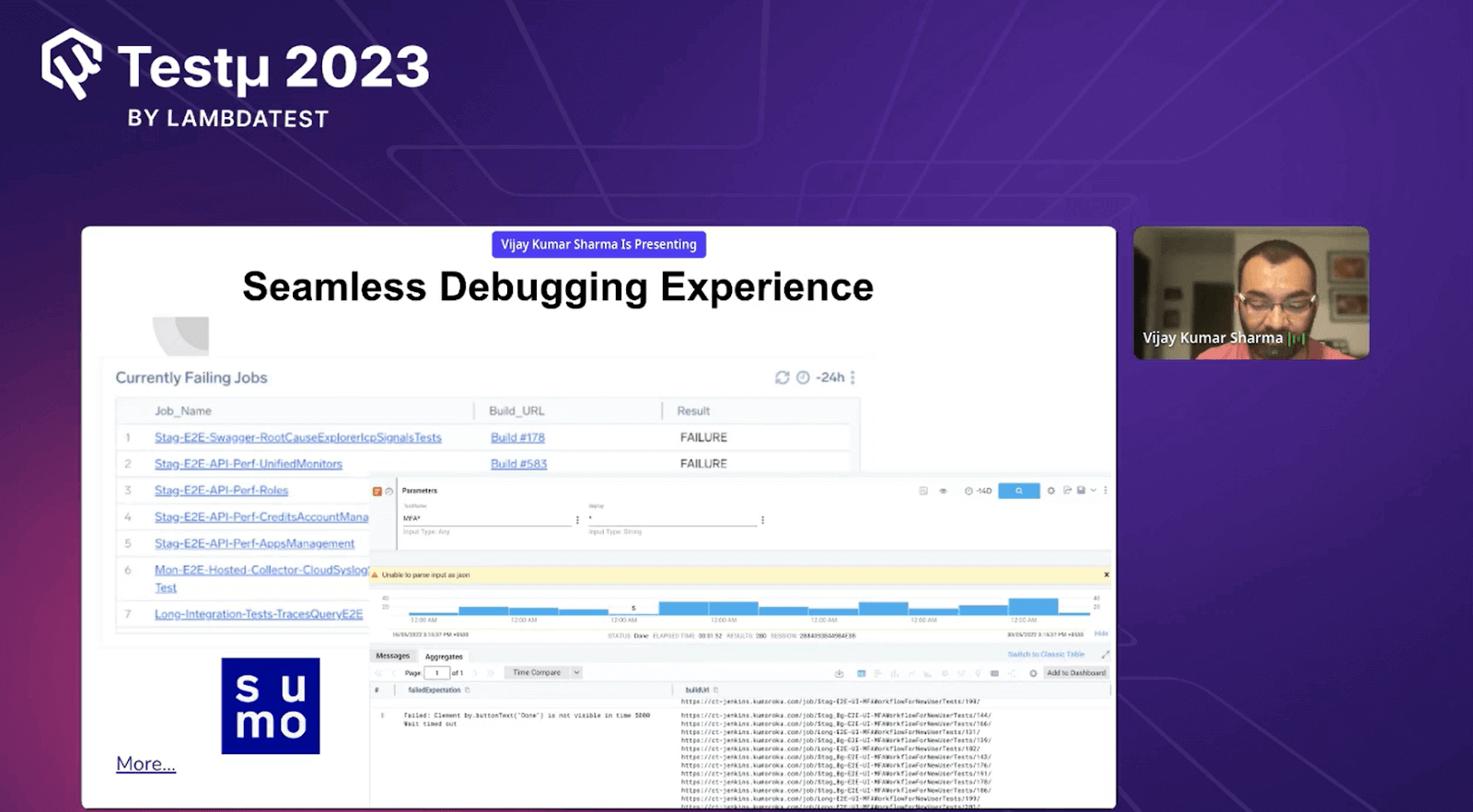
Task: Click the Hide link beside the histogram
Action: tap(1100, 633)
